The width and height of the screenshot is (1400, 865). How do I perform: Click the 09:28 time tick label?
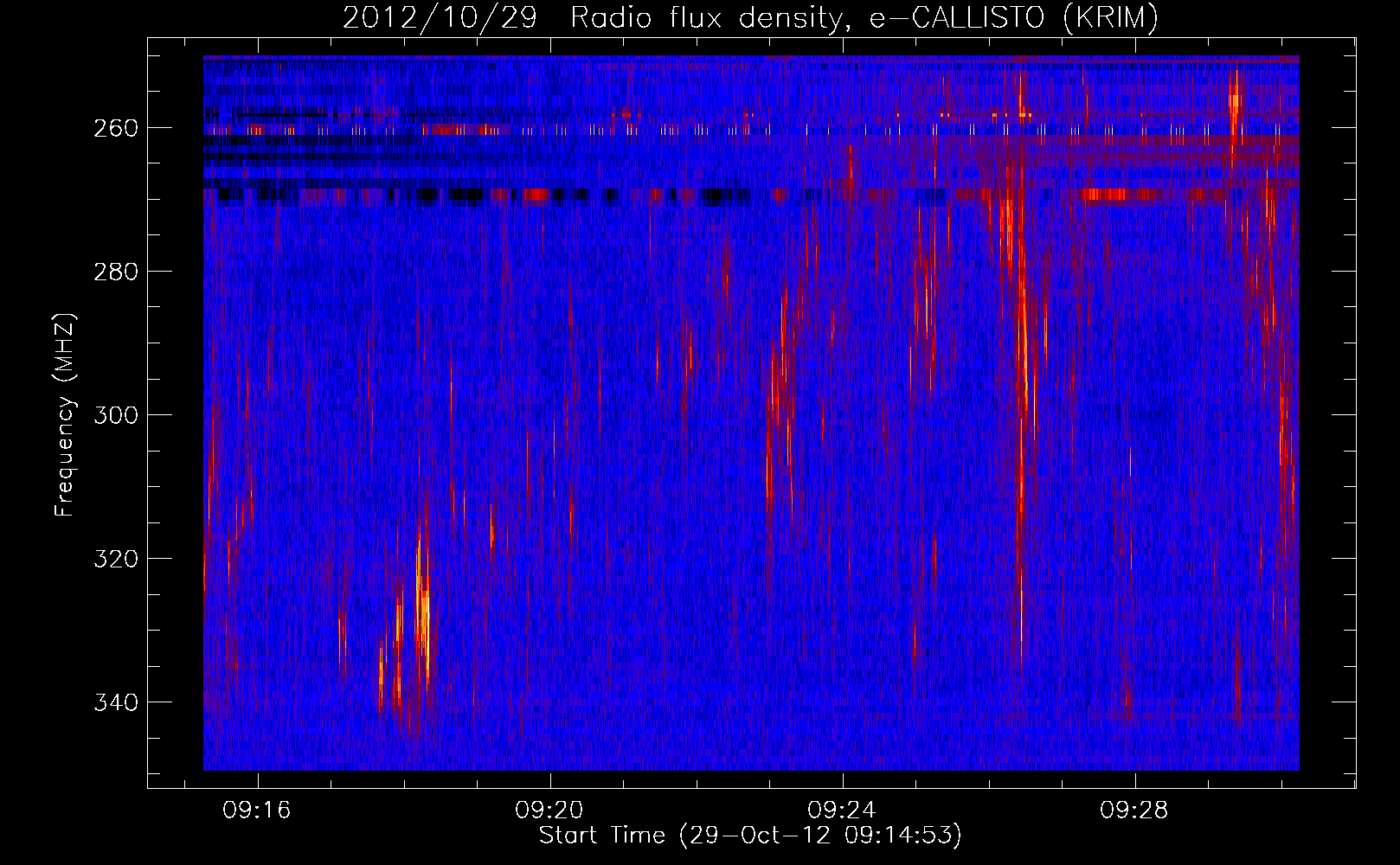1134,811
